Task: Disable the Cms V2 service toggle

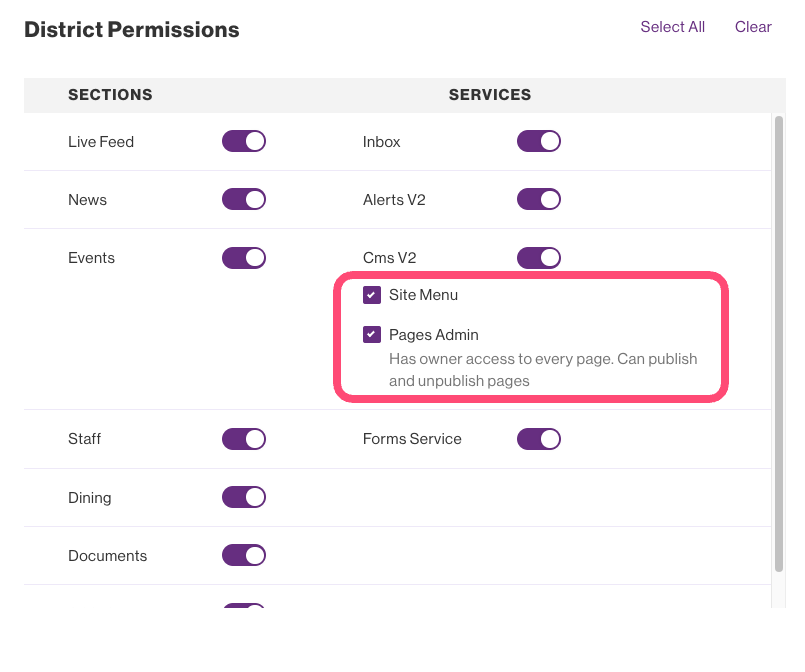Action: pyautogui.click(x=538, y=257)
